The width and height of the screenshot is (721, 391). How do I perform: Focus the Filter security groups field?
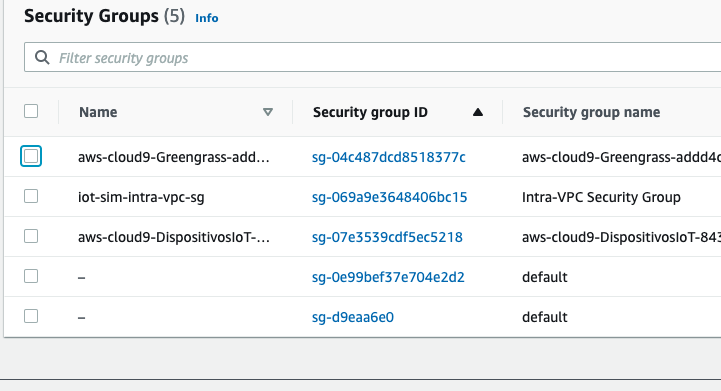[x=372, y=58]
